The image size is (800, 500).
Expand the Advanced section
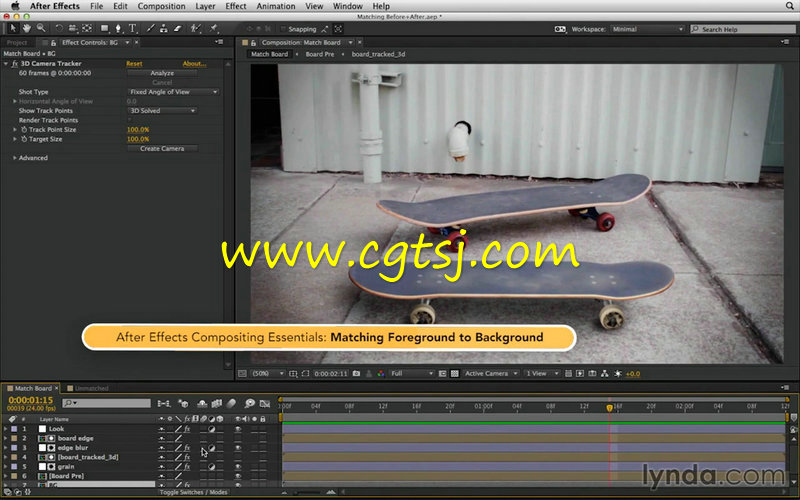point(14,158)
